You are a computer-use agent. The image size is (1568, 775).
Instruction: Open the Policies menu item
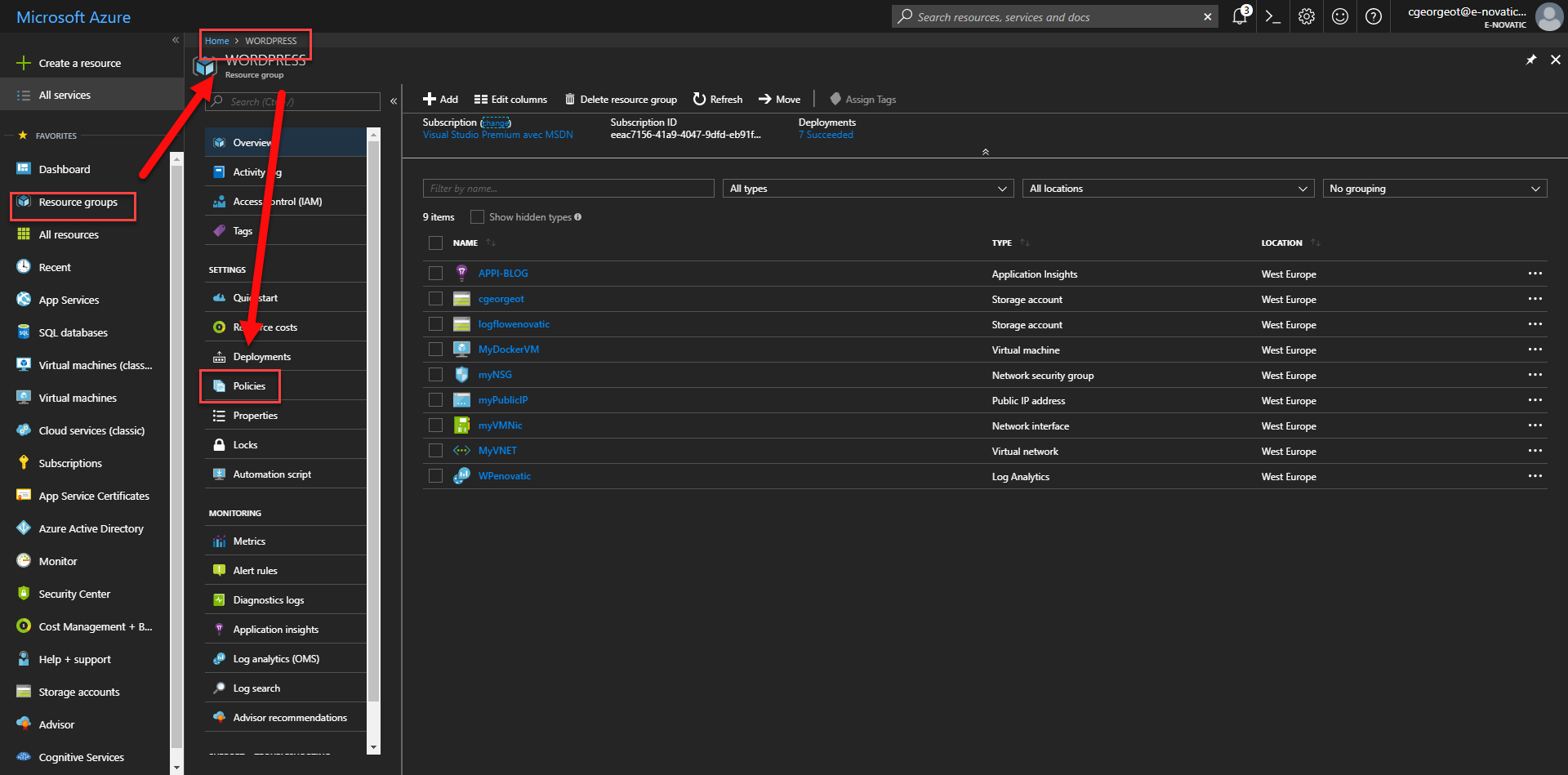pyautogui.click(x=285, y=386)
